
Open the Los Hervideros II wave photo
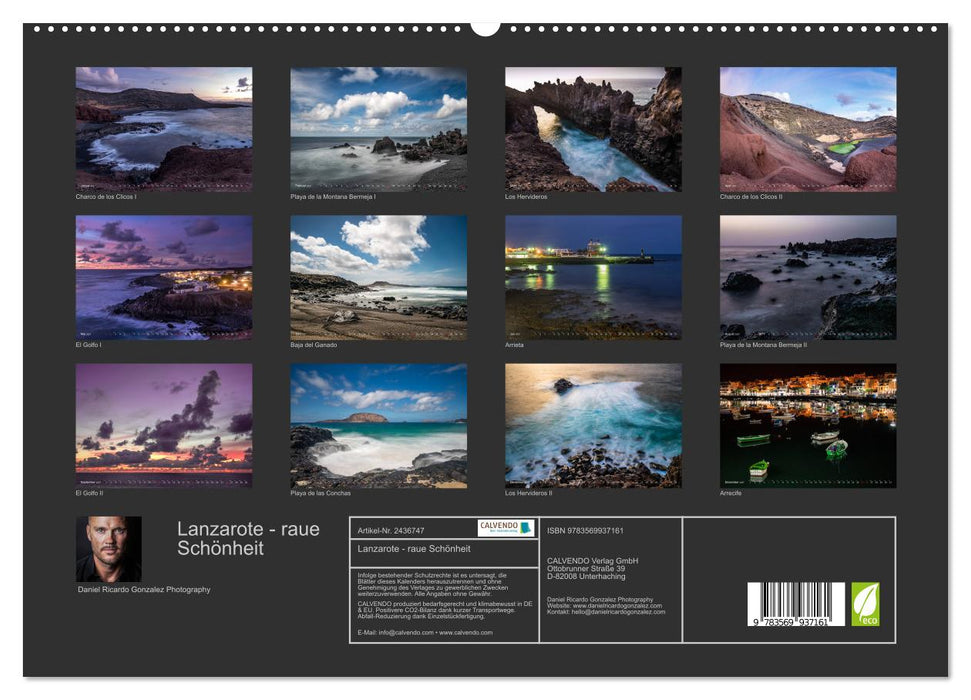click(x=593, y=426)
